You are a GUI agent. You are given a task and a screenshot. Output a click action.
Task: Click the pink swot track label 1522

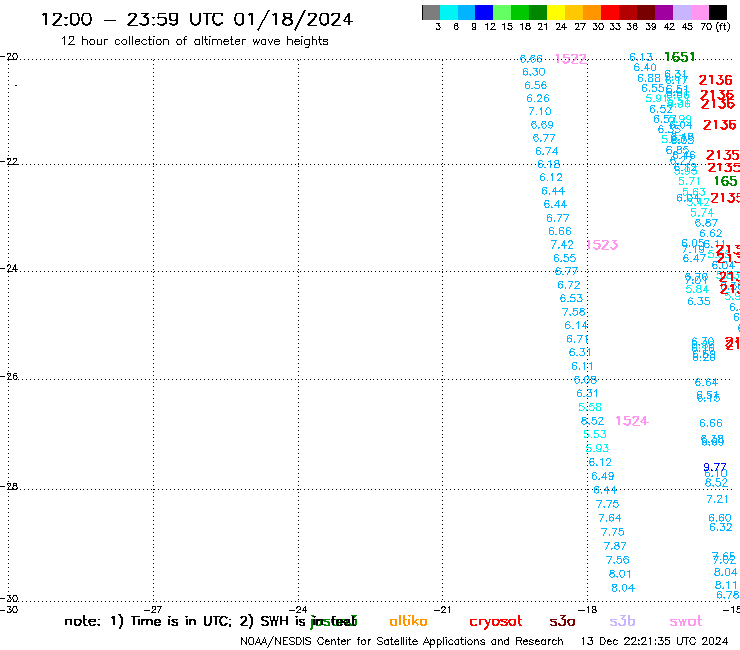[x=571, y=59]
